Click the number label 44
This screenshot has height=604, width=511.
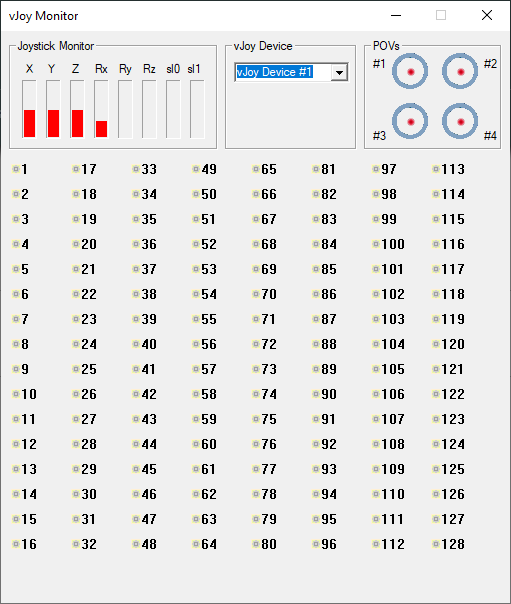[149, 444]
